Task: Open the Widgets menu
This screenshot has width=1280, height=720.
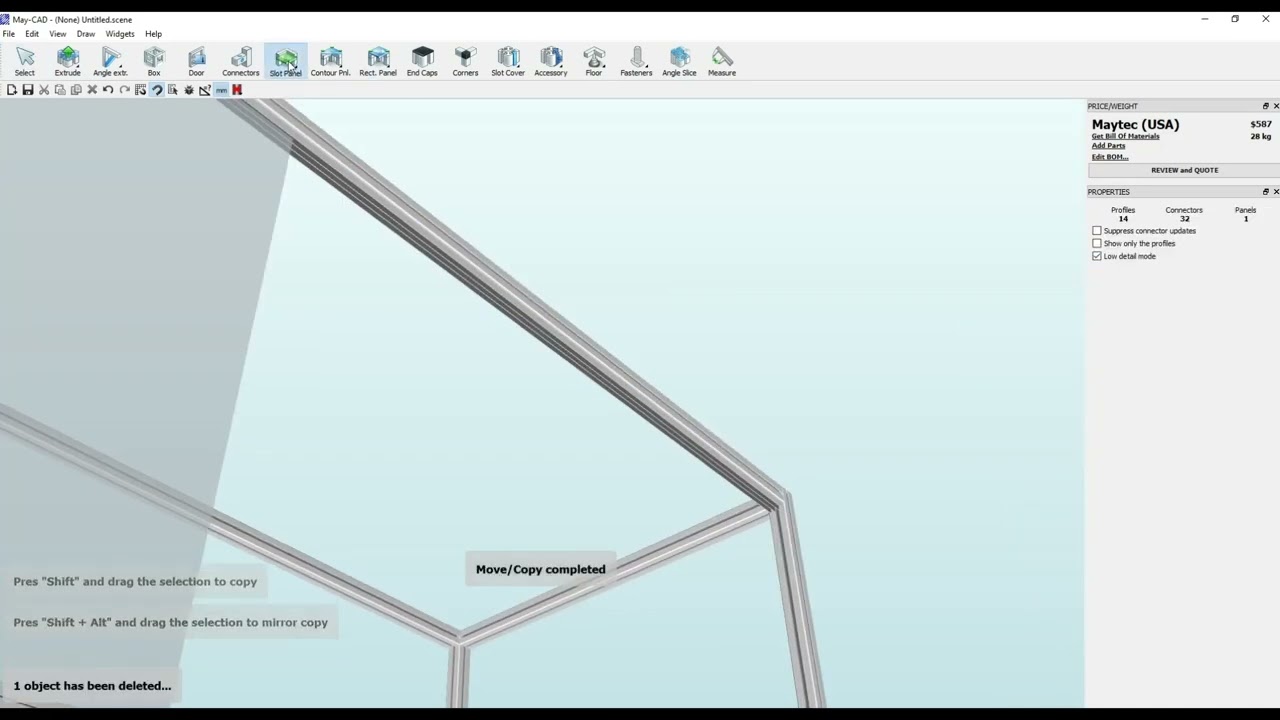Action: [120, 34]
